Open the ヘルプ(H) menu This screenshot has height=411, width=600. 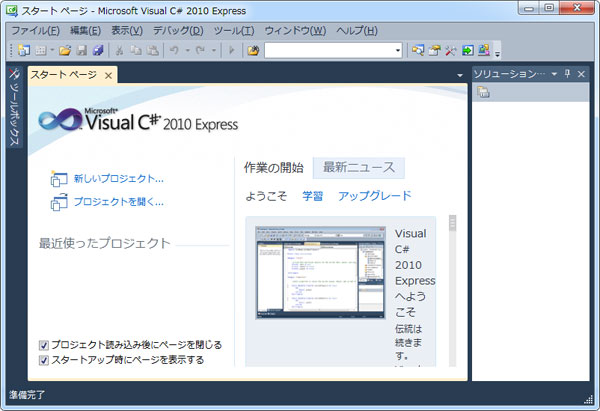click(357, 31)
